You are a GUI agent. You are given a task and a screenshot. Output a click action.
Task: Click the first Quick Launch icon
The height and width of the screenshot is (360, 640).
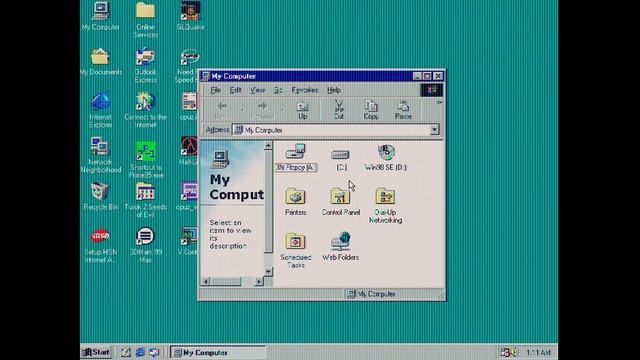click(126, 352)
